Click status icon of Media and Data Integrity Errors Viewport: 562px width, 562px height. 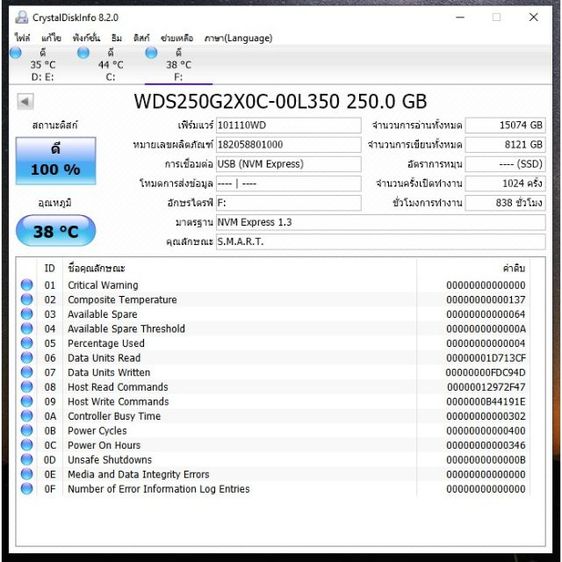pyautogui.click(x=27, y=474)
